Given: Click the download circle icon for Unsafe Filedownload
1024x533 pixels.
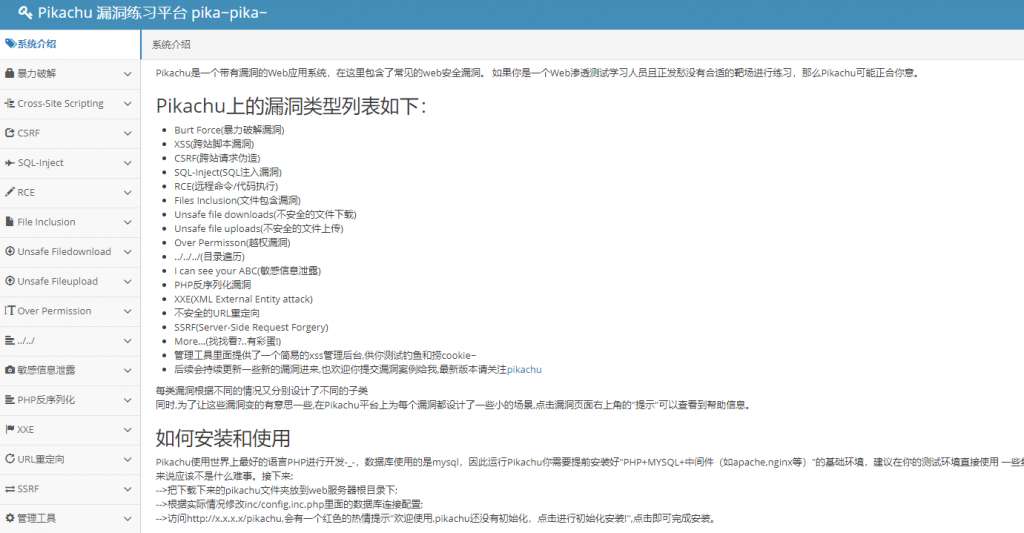Looking at the screenshot, I should tap(10, 251).
